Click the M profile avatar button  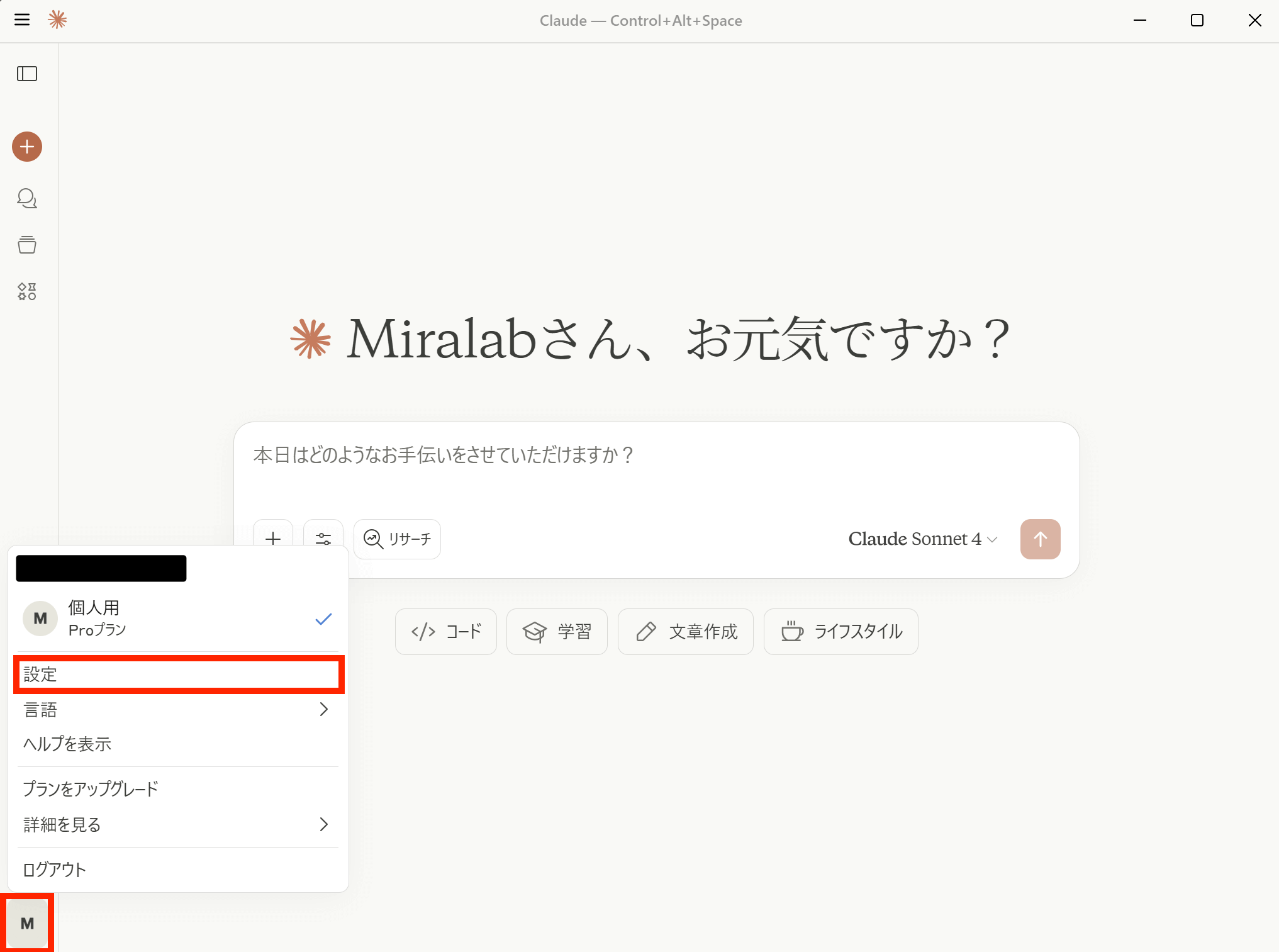click(27, 923)
